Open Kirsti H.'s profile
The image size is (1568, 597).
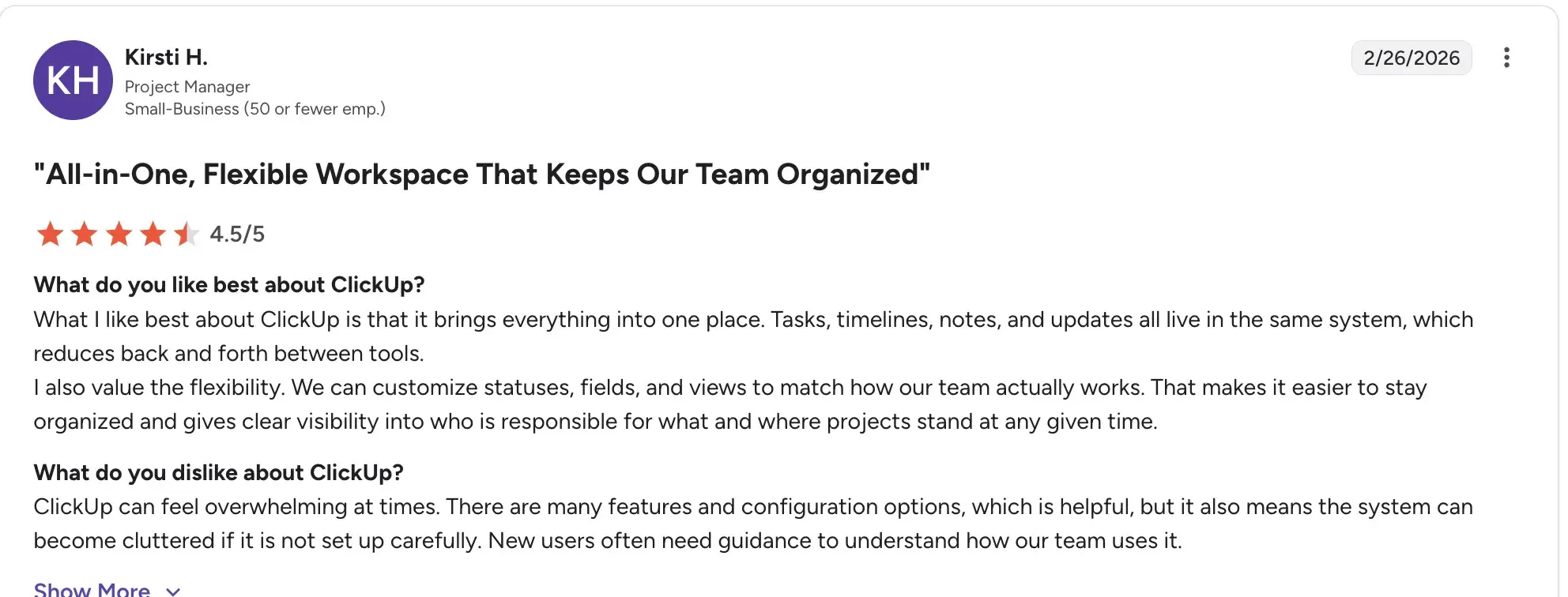tap(166, 57)
